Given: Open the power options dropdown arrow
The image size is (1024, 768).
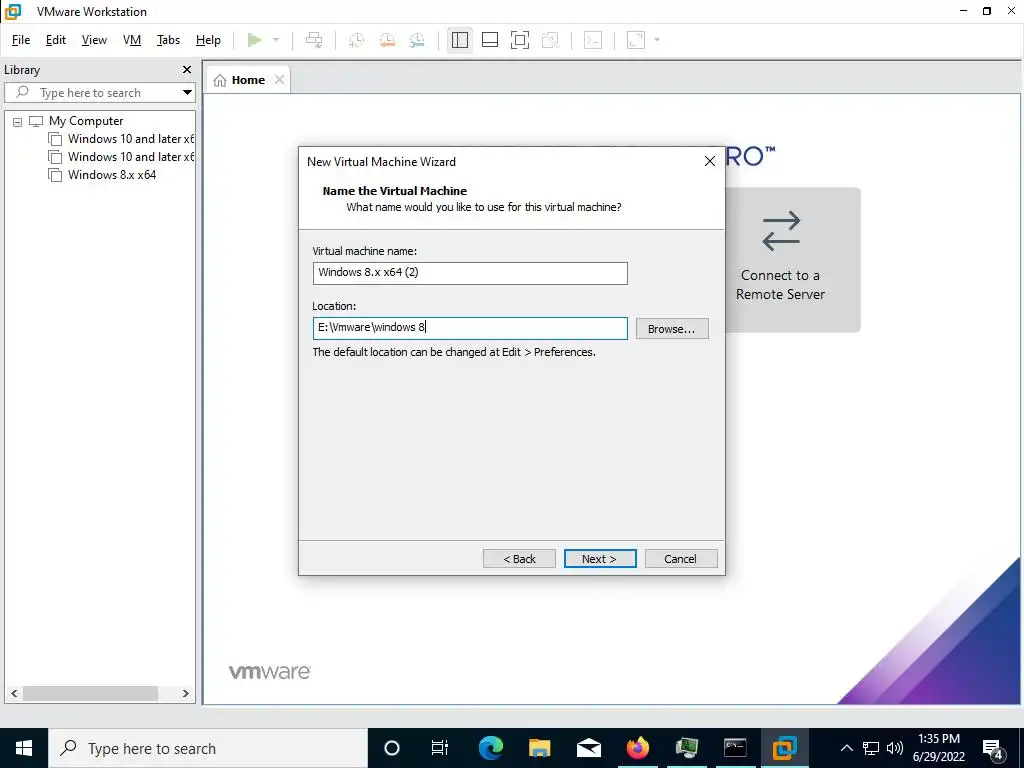Looking at the screenshot, I should pos(276,40).
